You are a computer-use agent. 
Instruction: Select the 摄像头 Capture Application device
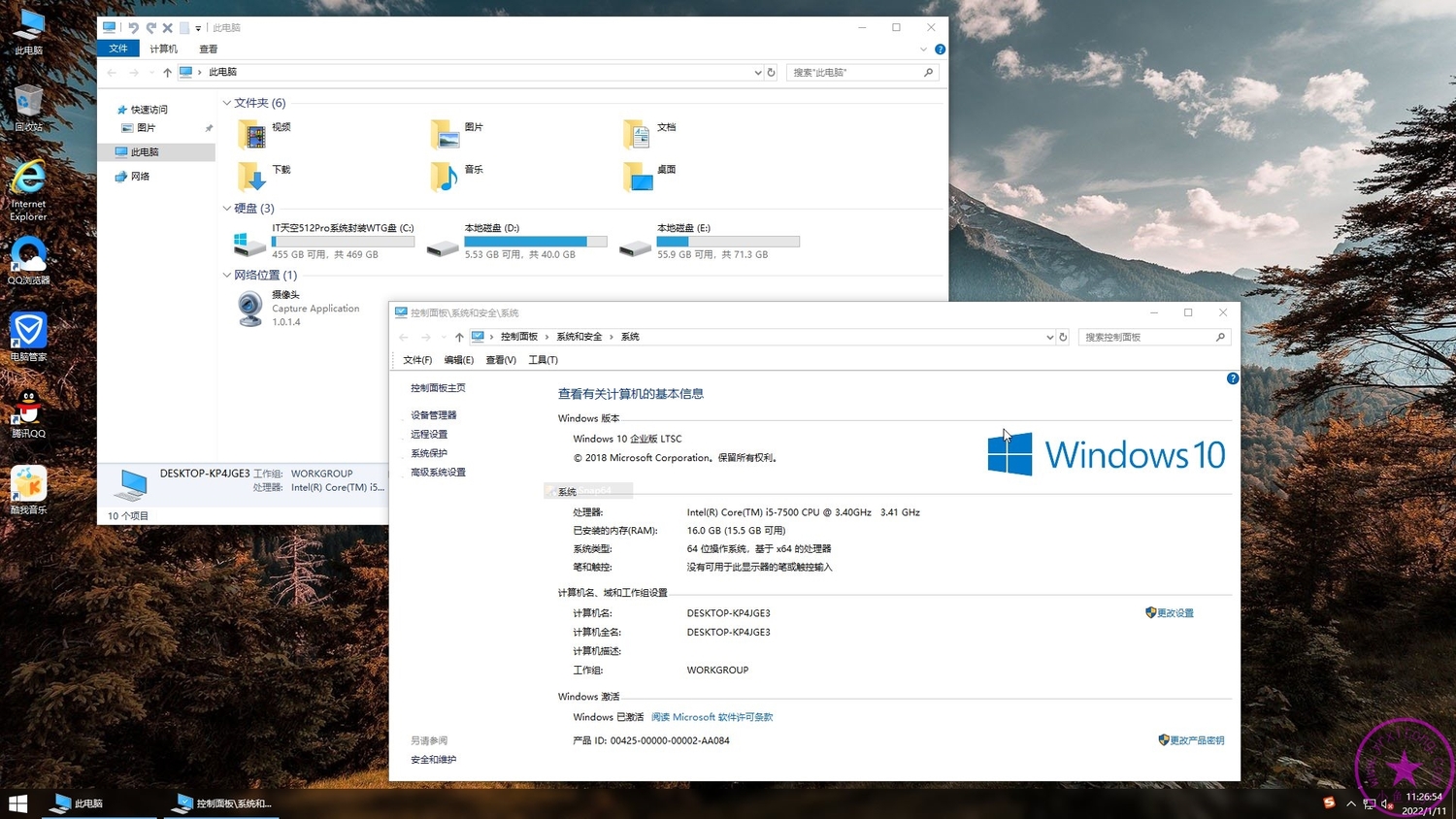click(299, 309)
